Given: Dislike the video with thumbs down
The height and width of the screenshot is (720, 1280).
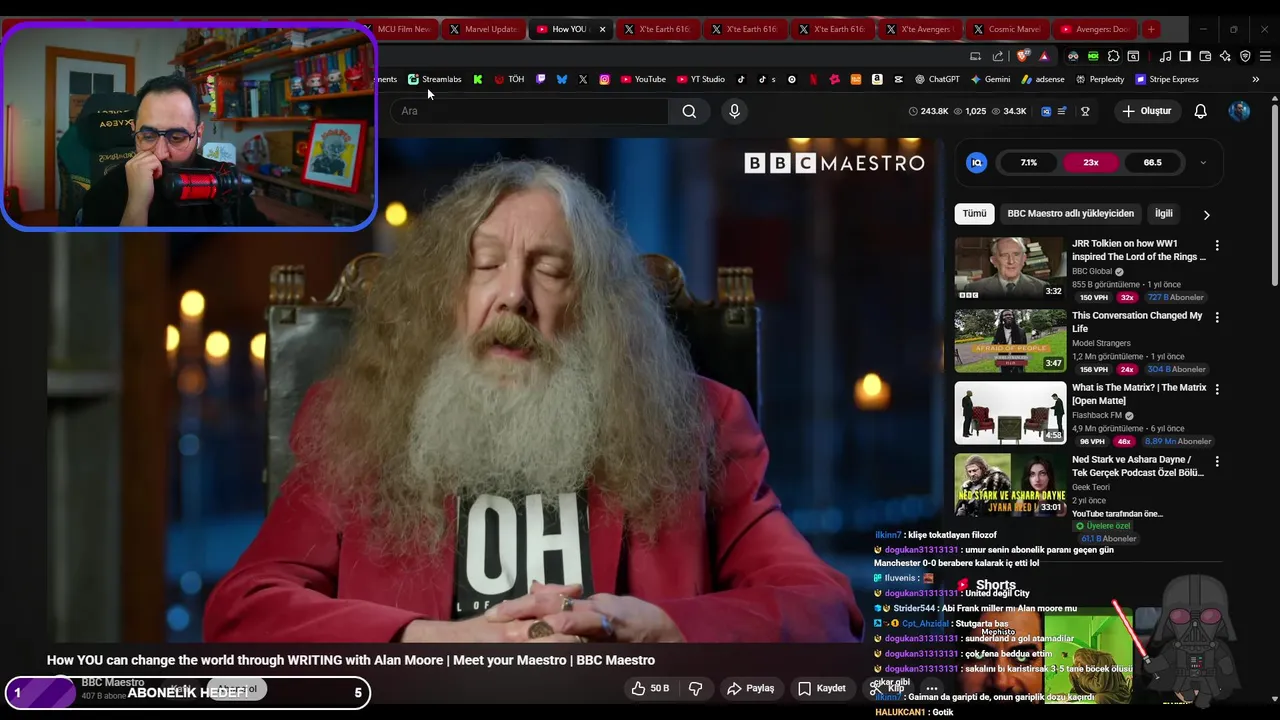Looking at the screenshot, I should click(695, 688).
